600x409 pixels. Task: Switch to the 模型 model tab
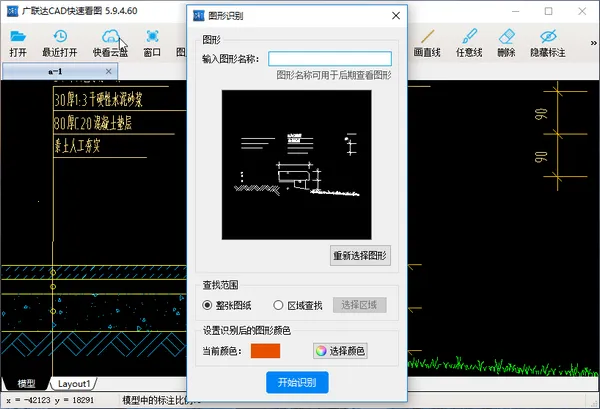click(27, 383)
